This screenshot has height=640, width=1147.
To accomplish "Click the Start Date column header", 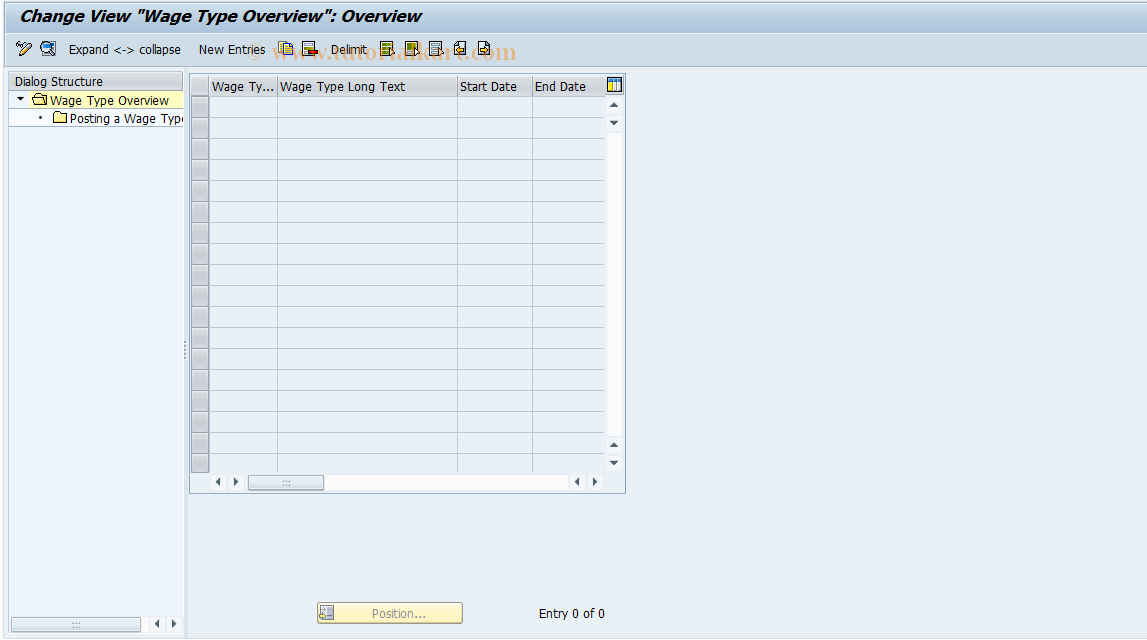I will 494,86.
